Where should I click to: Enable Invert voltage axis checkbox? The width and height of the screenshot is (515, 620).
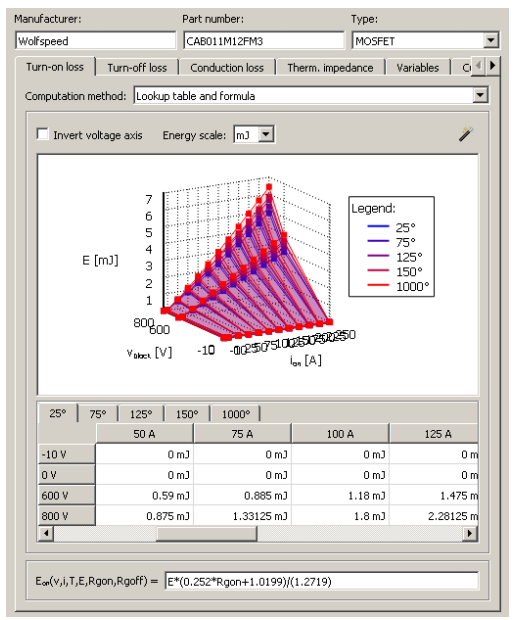[42, 134]
